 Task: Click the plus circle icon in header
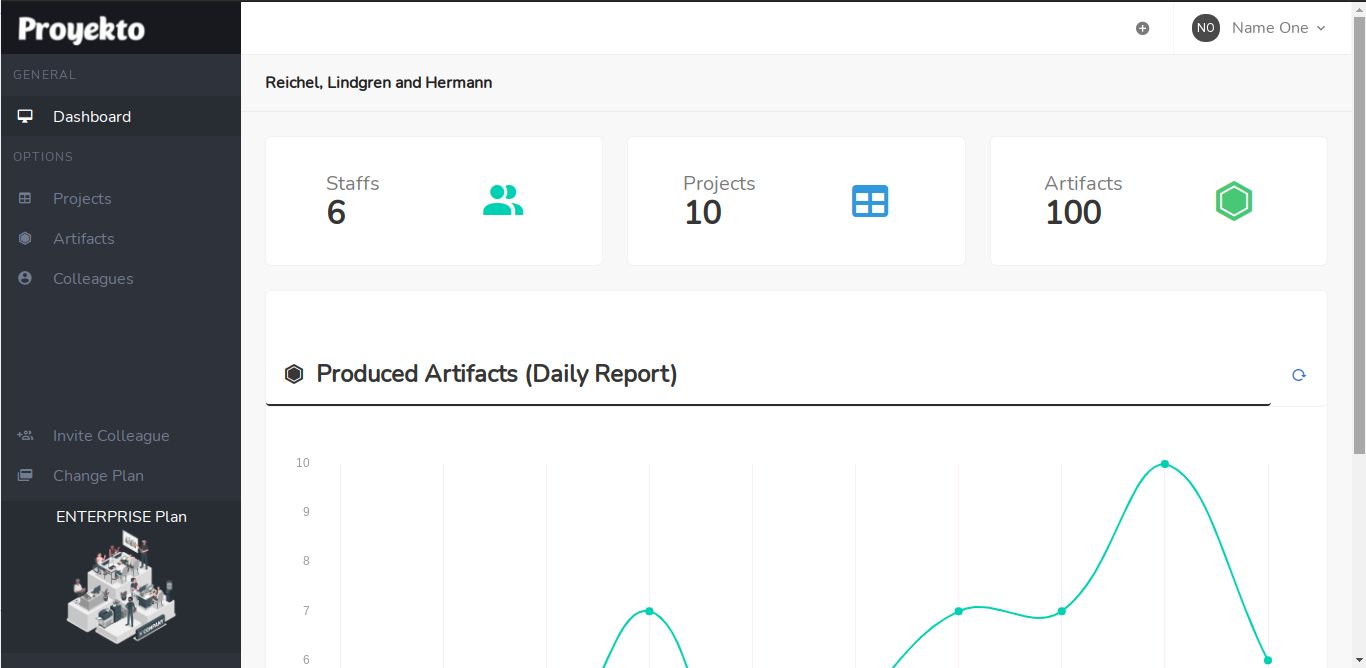(x=1142, y=28)
